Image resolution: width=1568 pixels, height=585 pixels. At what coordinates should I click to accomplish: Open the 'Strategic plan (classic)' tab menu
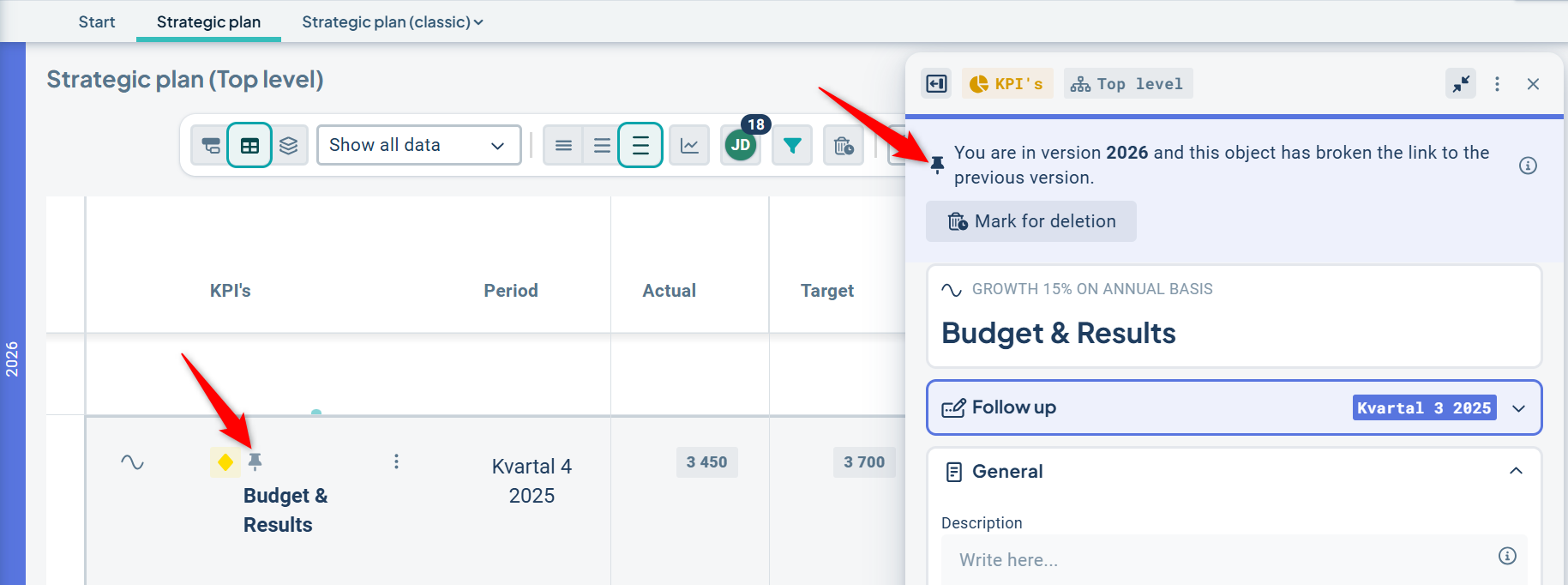[392, 22]
